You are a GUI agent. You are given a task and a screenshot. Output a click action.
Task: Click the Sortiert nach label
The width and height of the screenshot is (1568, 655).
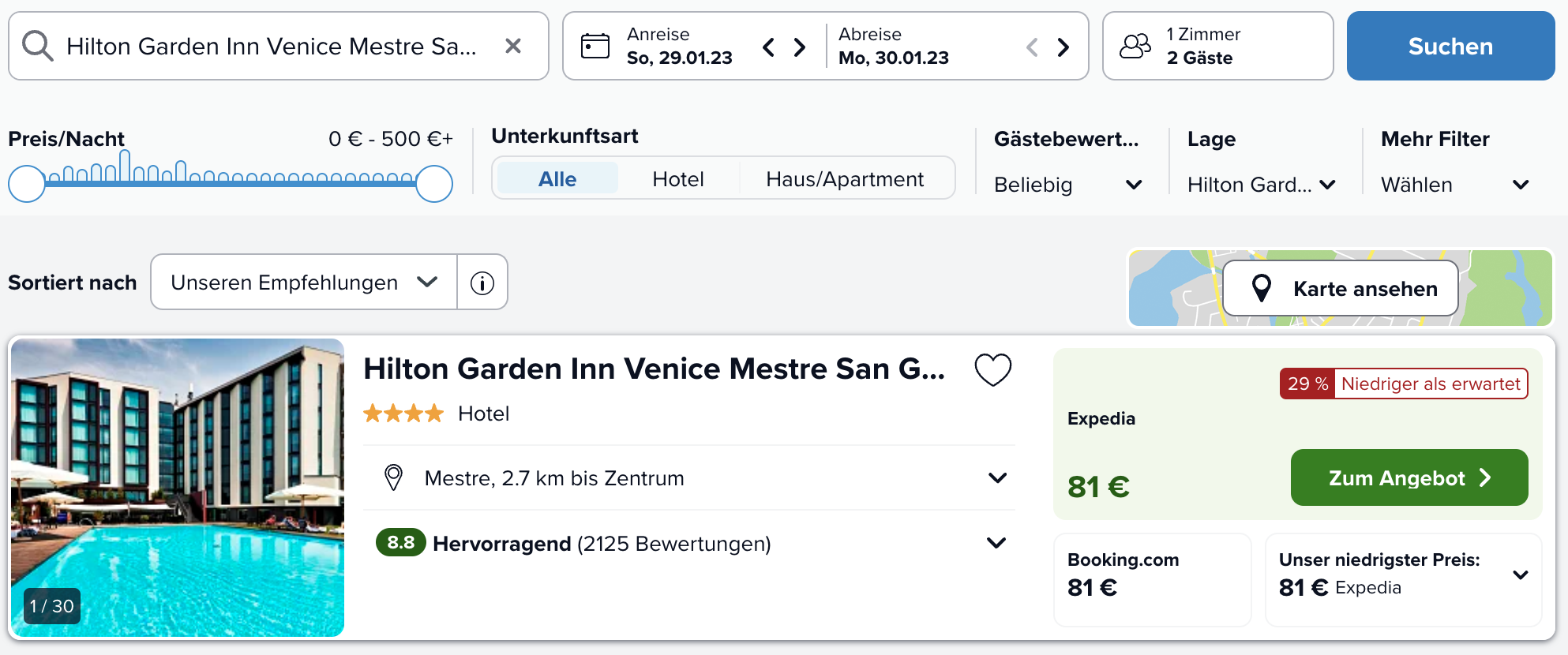73,283
